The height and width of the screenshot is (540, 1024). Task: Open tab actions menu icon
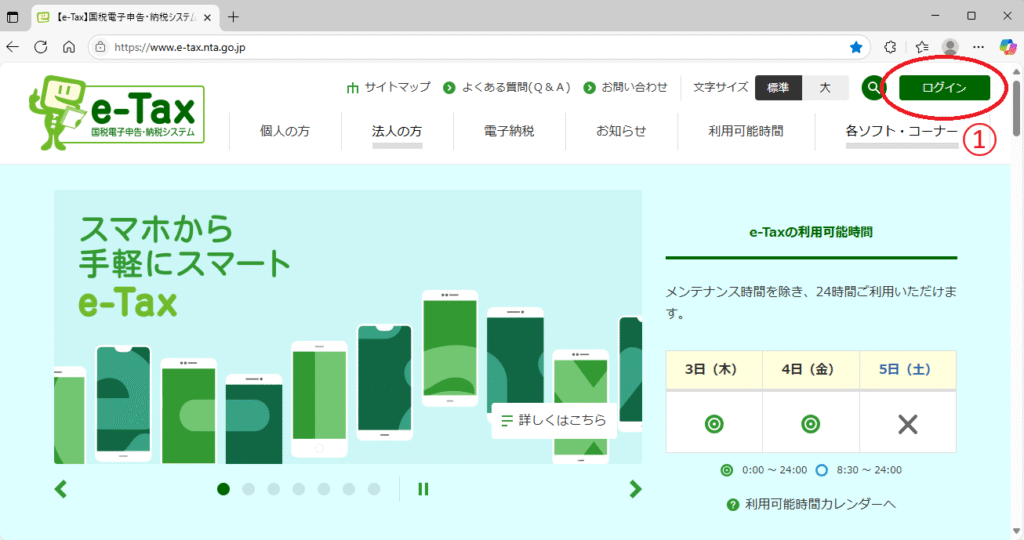[x=12, y=17]
